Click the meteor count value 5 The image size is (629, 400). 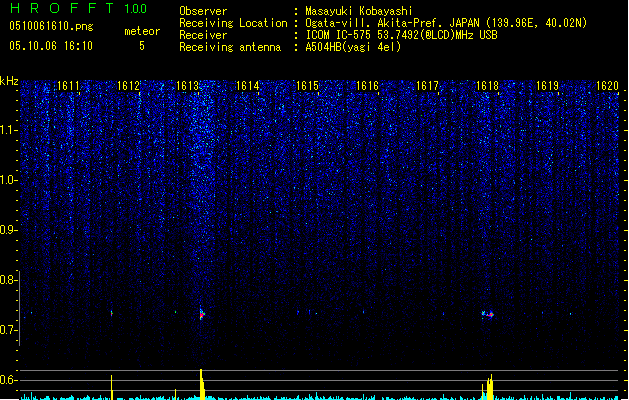142,46
